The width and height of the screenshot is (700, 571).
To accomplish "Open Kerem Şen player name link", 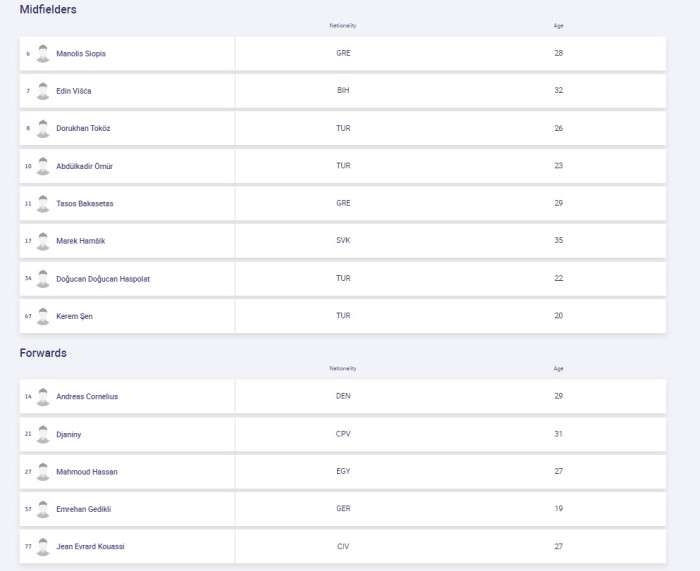I will pyautogui.click(x=75, y=317).
